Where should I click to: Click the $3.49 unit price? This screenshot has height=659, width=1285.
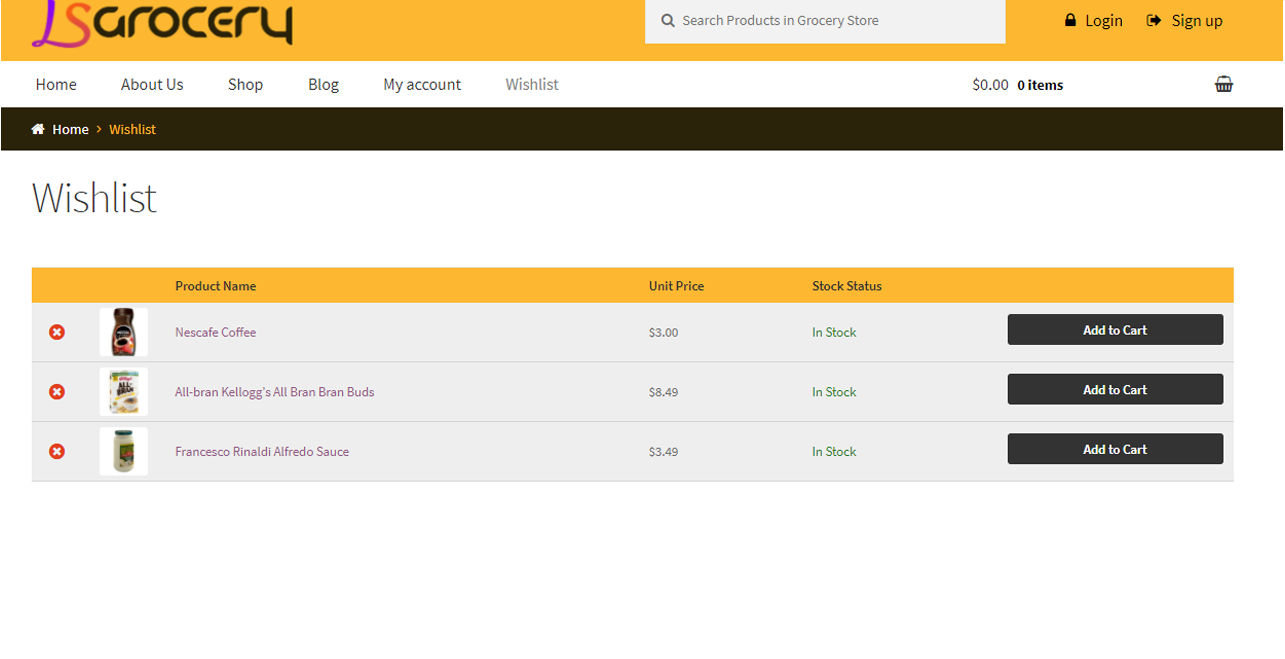pos(663,452)
